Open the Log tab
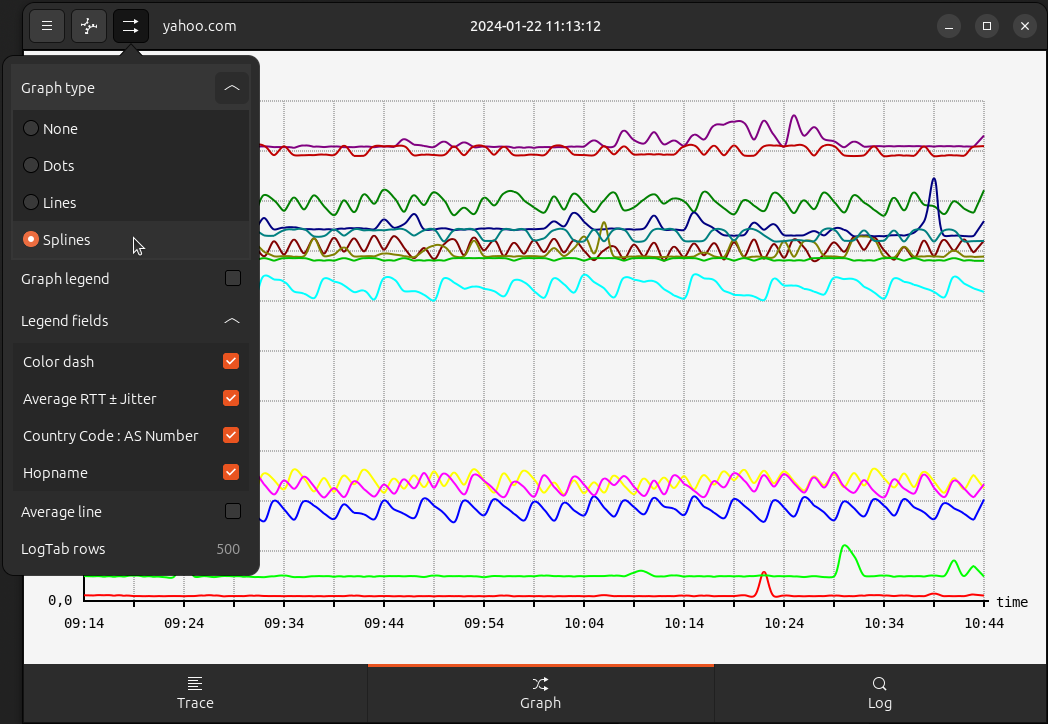The width and height of the screenshot is (1048, 724). [880, 693]
